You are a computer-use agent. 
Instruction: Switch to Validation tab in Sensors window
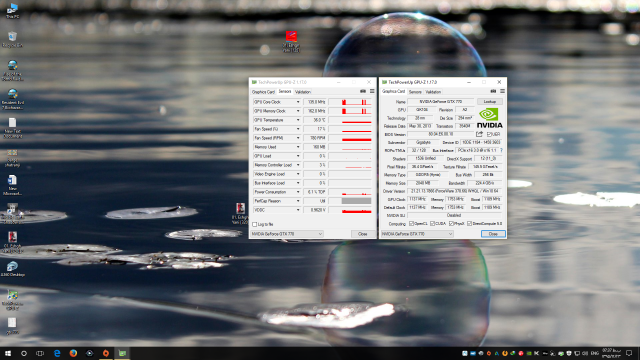303,92
